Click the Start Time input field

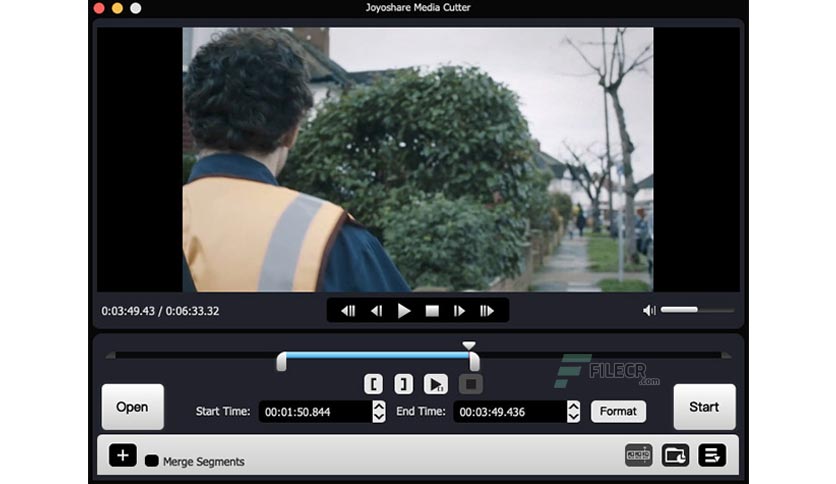[x=316, y=412]
